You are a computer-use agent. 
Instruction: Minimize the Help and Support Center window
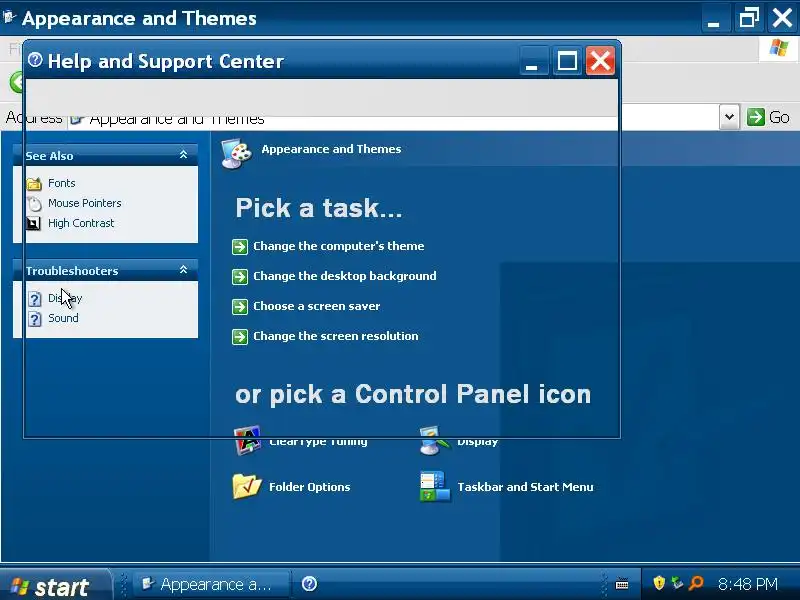pos(533,61)
